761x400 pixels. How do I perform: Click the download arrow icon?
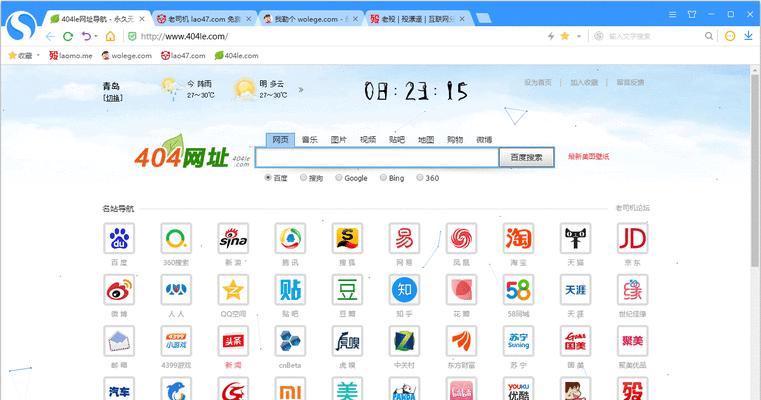coord(748,36)
